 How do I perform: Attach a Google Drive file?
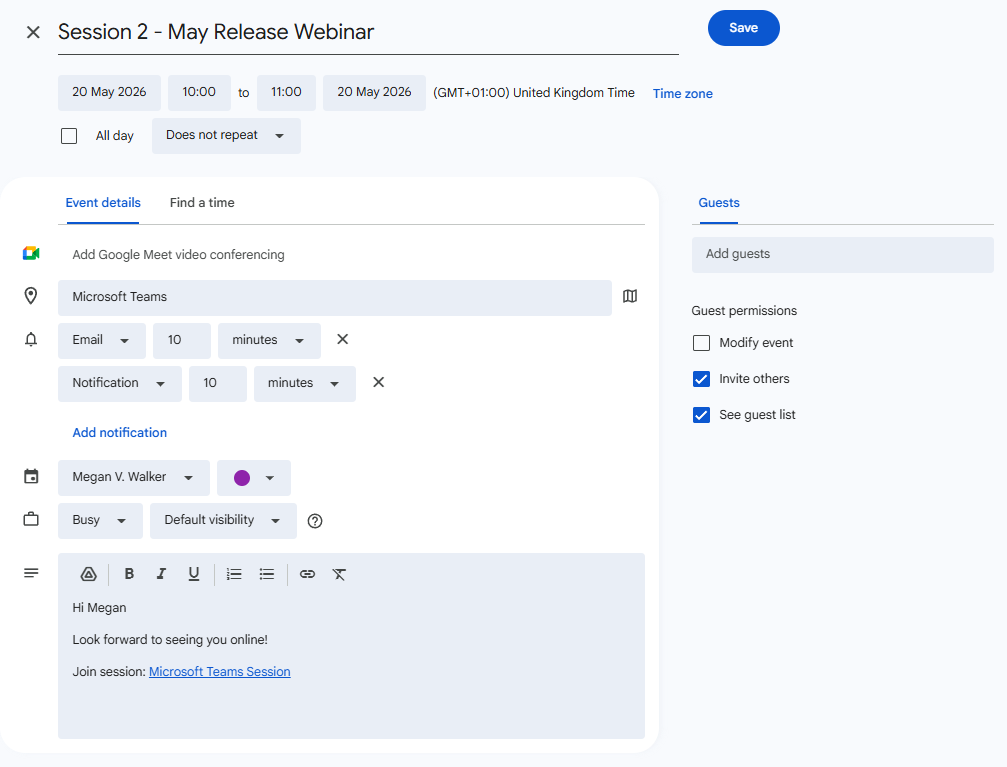point(89,574)
